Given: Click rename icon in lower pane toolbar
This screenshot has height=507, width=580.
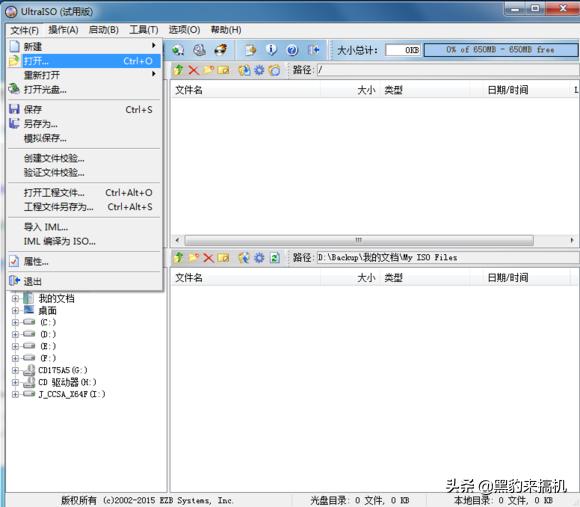Looking at the screenshot, I should (223, 257).
